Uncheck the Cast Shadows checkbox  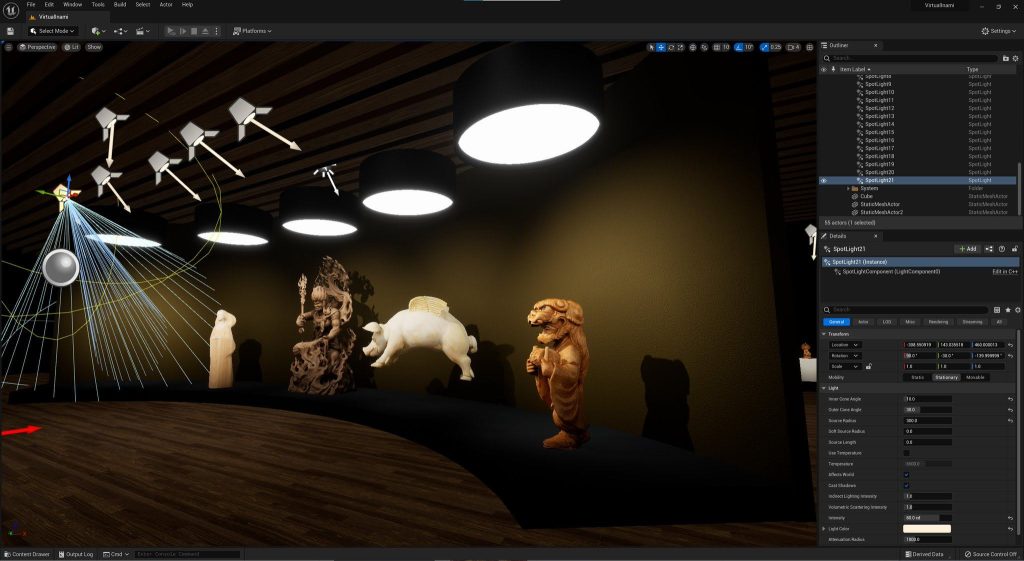[x=907, y=485]
